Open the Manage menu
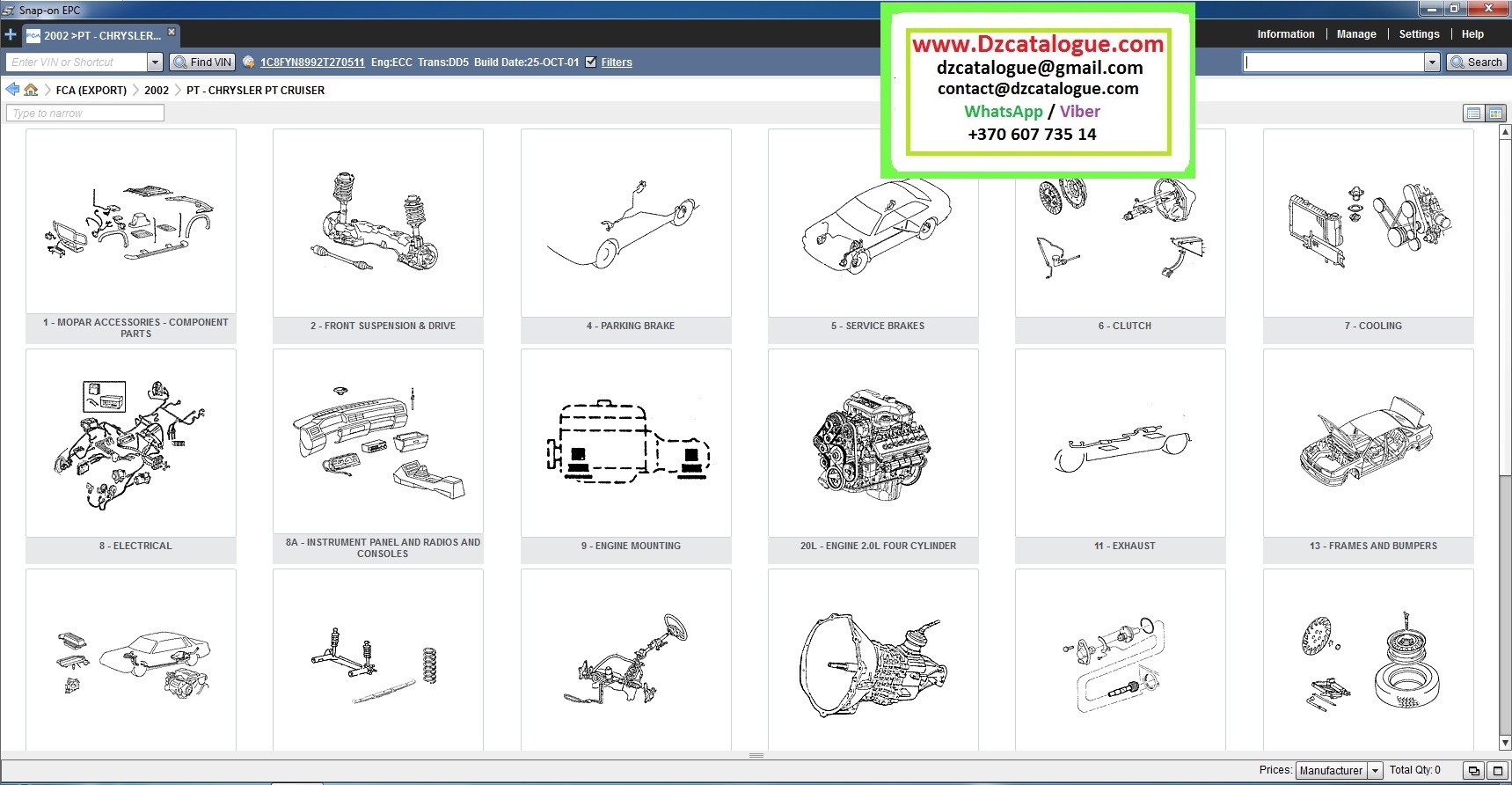1512x785 pixels. coord(1356,34)
